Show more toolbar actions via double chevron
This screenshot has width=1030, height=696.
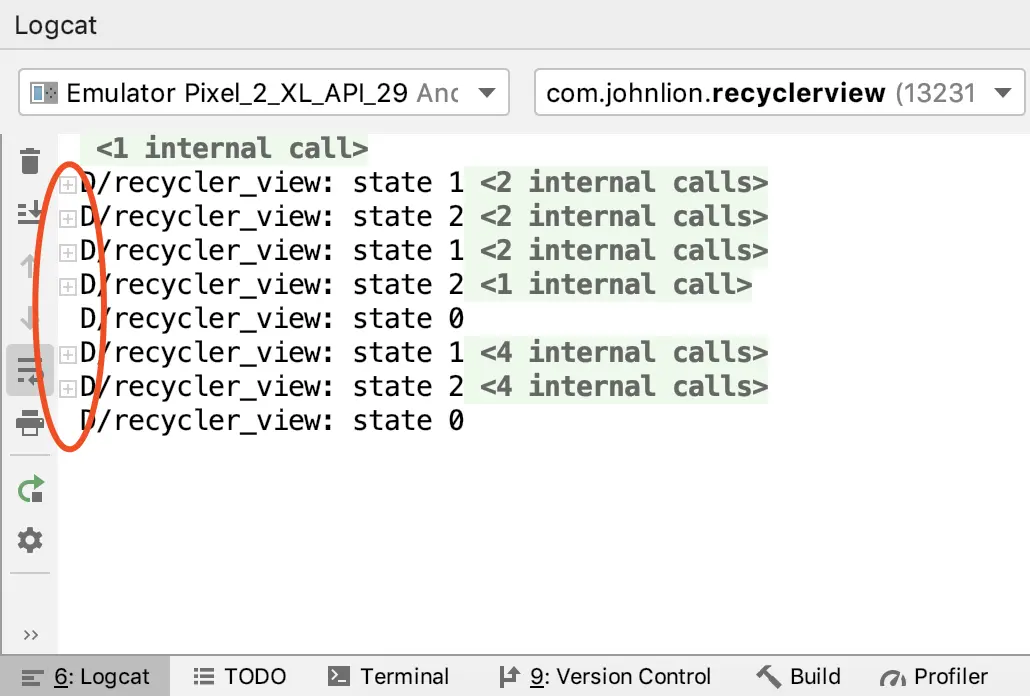(30, 635)
